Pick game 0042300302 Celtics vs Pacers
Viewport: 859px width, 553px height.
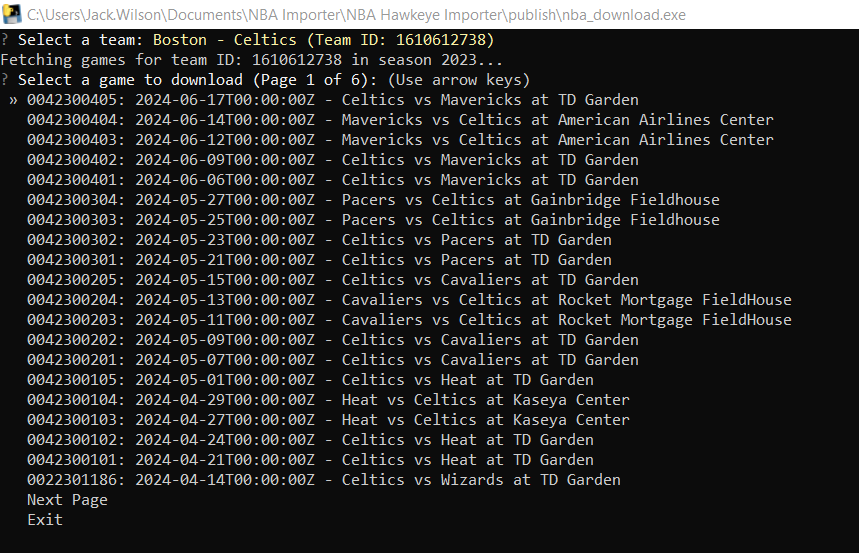(319, 240)
